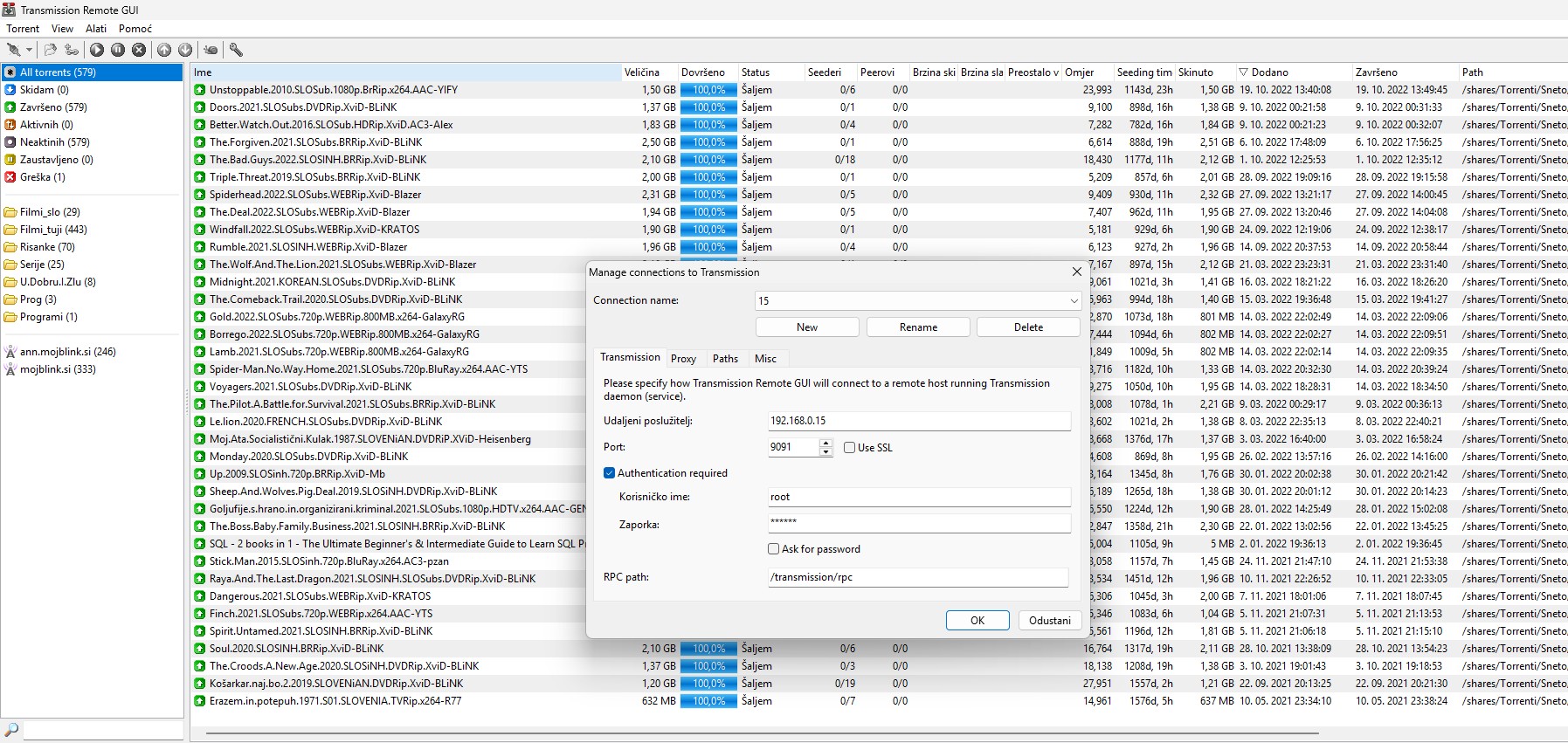Sort by the Dodano column header
Viewport: 1568px width, 743px height.
tap(1293, 72)
